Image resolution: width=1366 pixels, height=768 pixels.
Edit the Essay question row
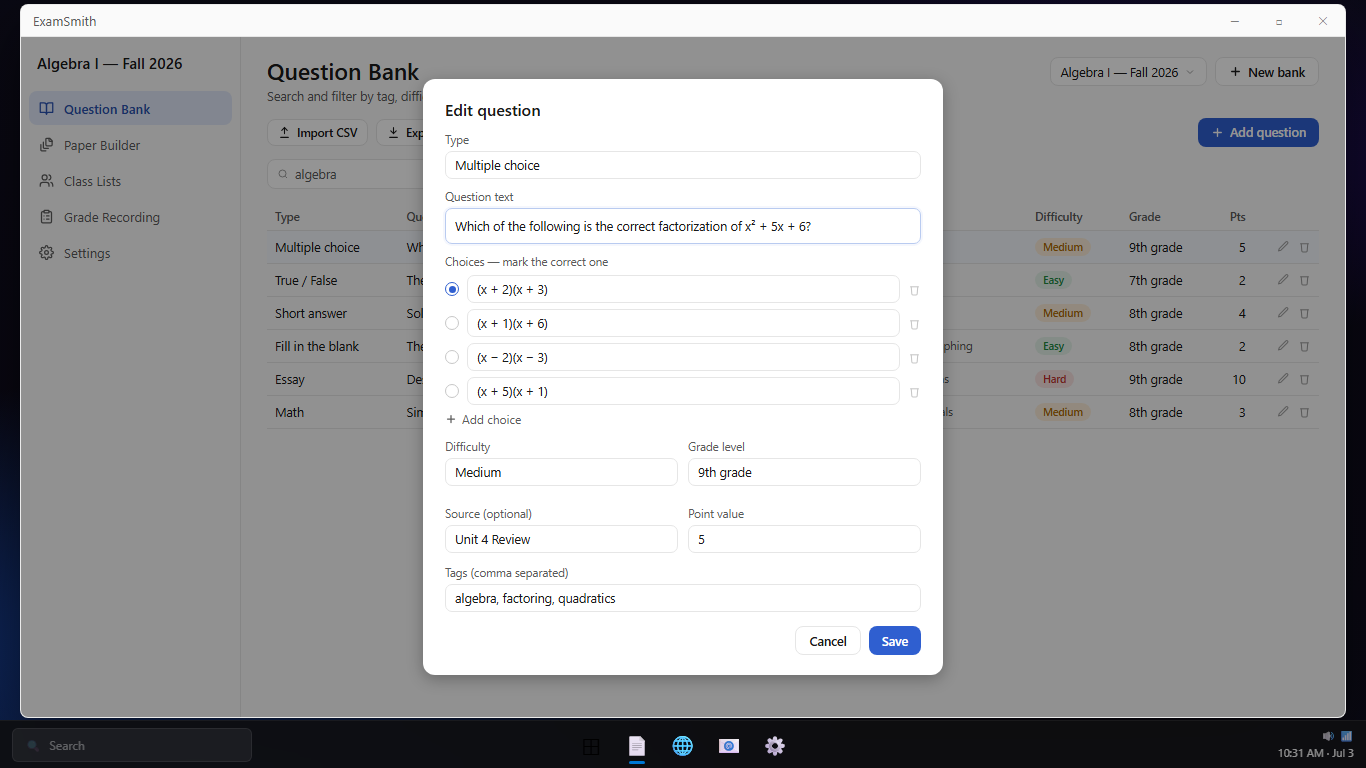1283,379
